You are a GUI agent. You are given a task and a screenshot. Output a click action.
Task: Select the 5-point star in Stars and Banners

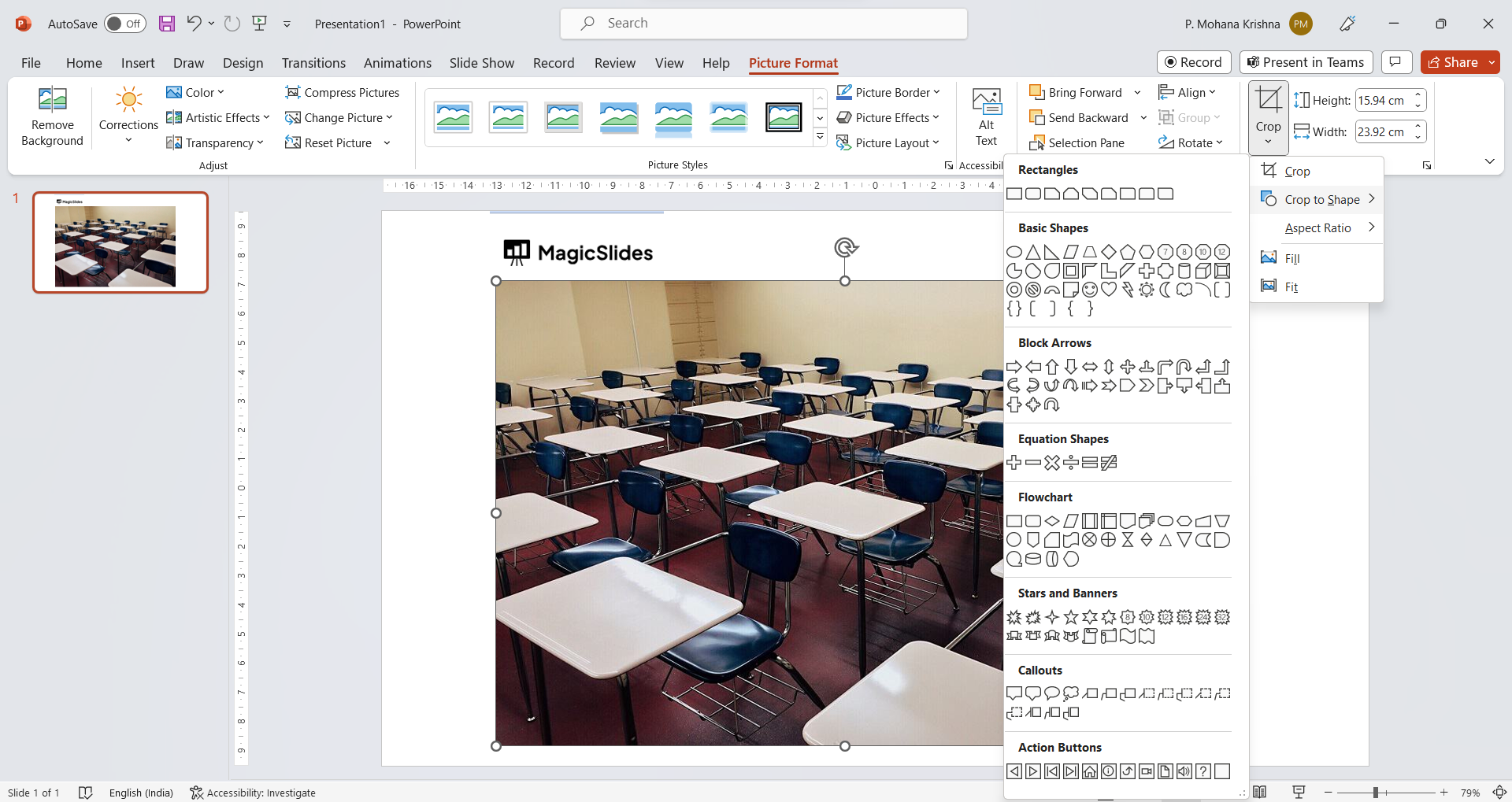1071,617
